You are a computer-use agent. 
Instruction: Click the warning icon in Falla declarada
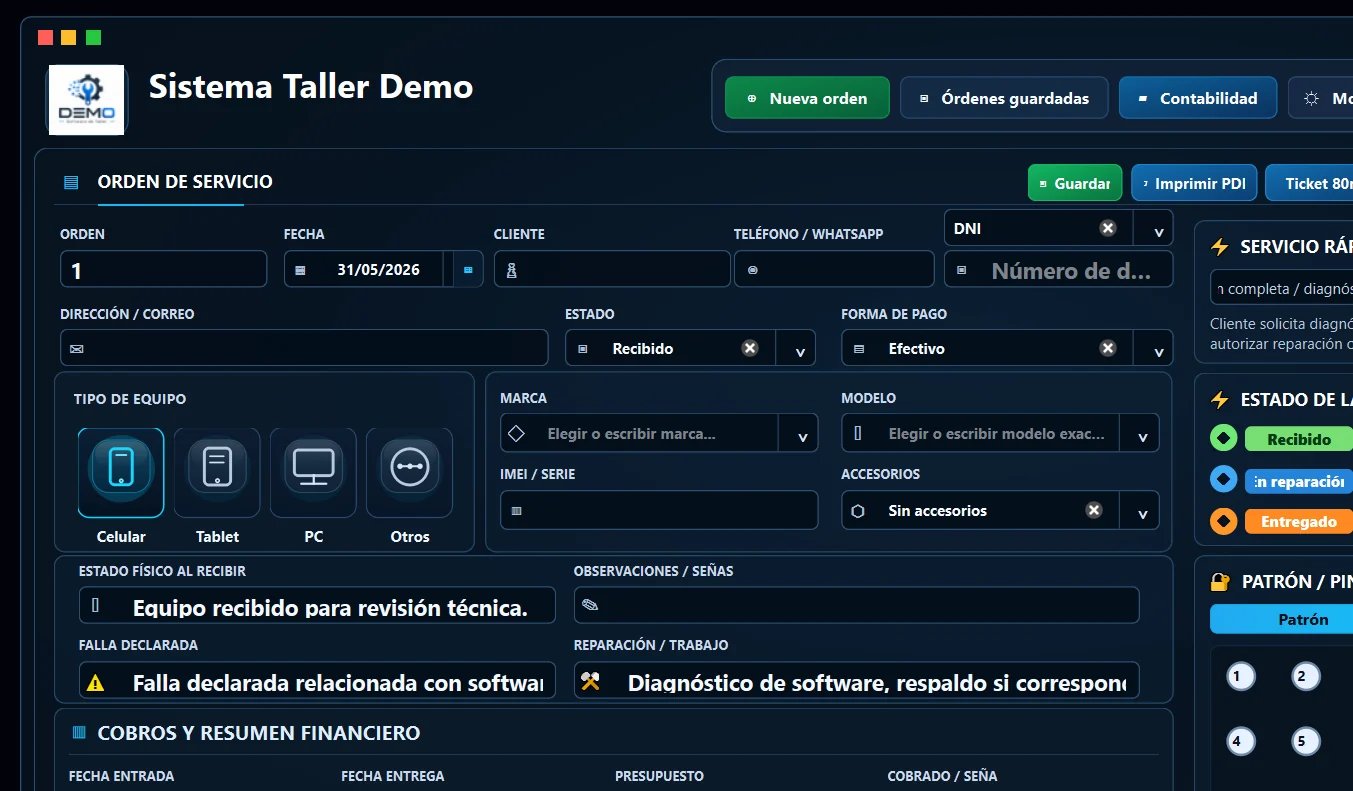click(96, 684)
